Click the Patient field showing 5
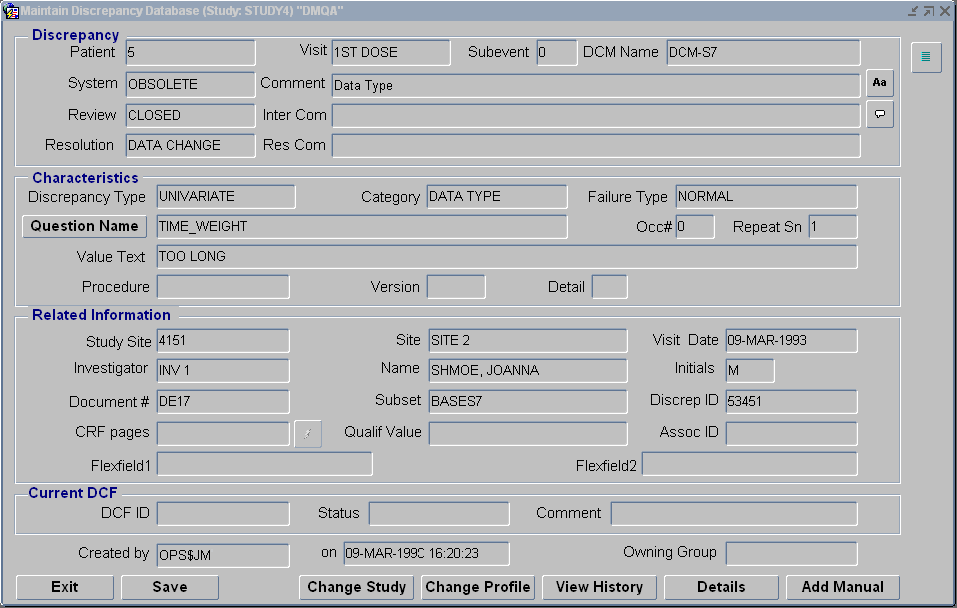 tap(190, 52)
